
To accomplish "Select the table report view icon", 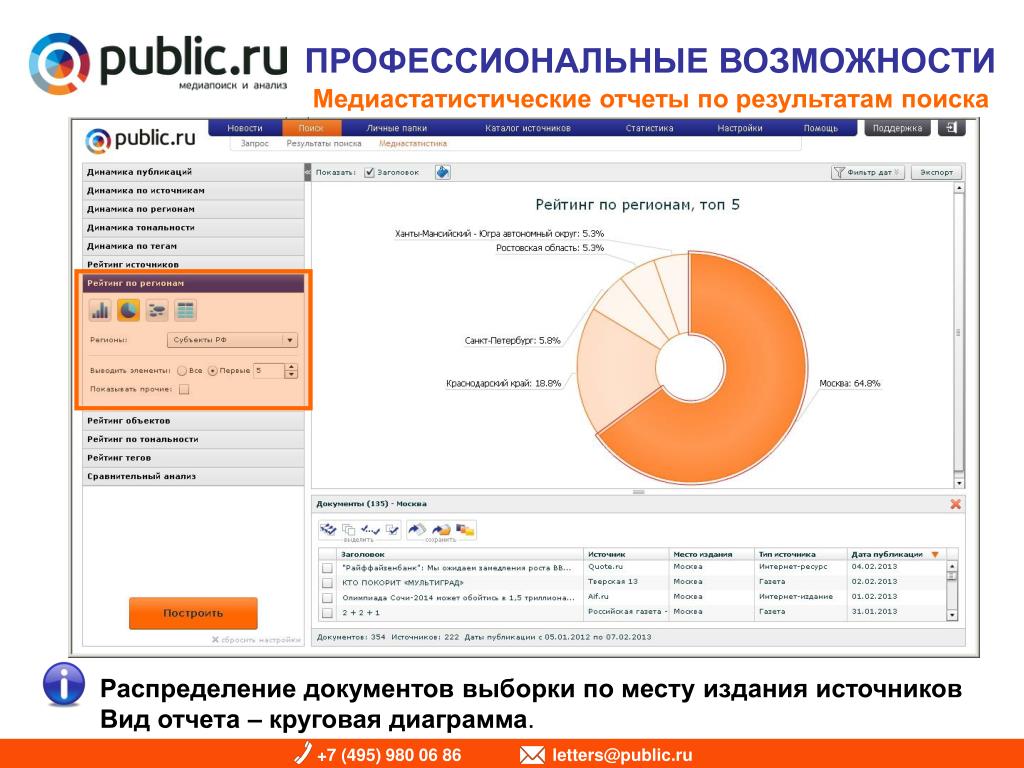I will point(185,310).
